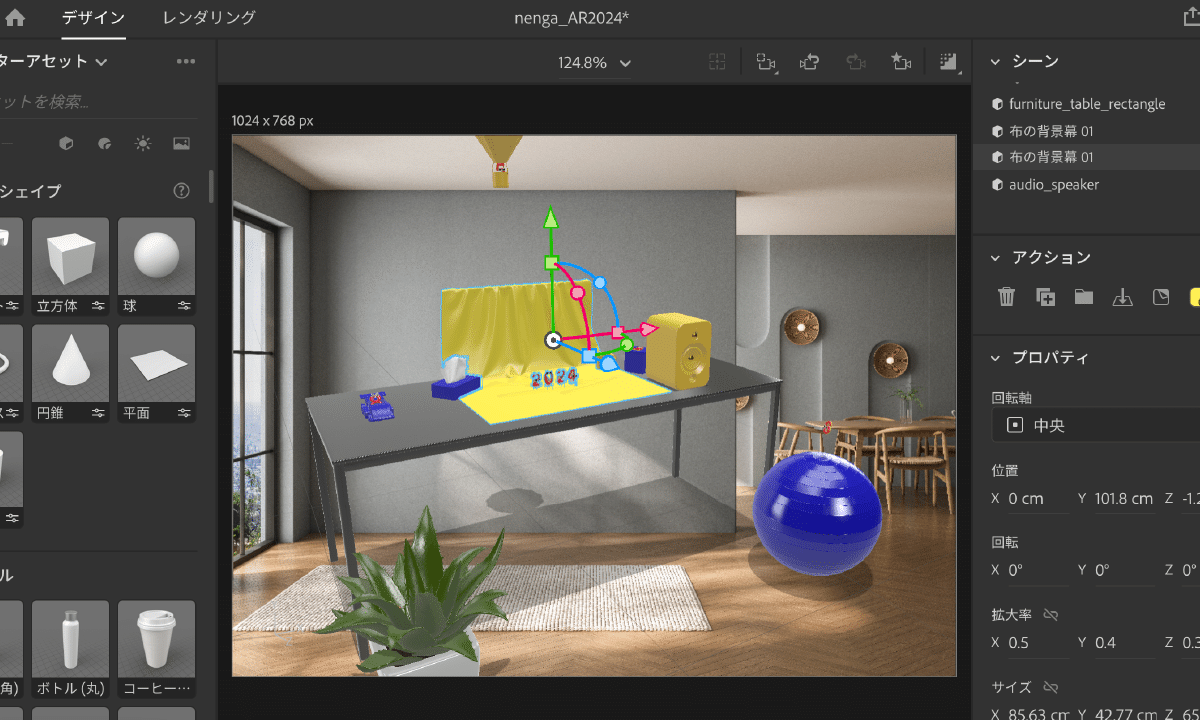This screenshot has width=1200, height=720.
Task: Click the asset search field
Action: (x=98, y=102)
